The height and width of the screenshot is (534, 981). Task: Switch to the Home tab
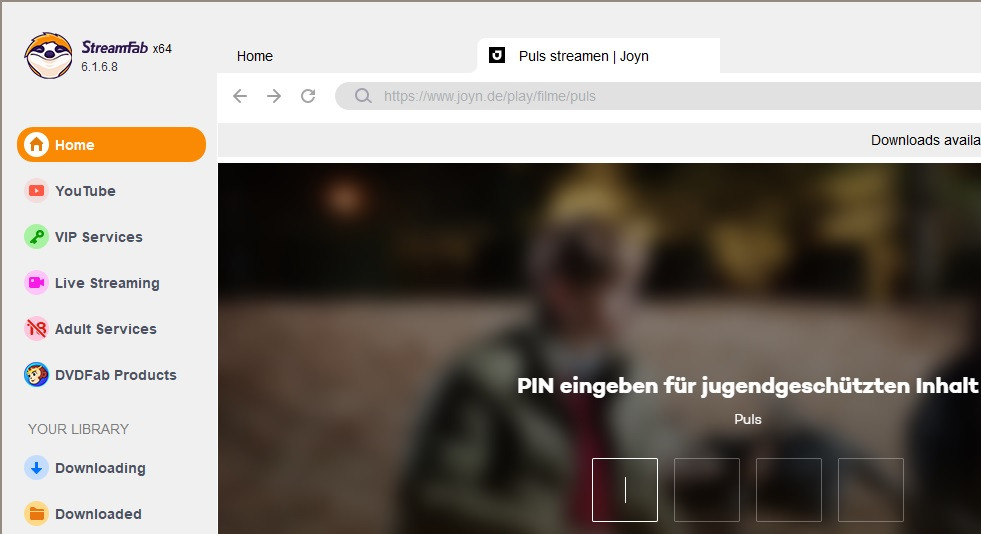coord(255,56)
